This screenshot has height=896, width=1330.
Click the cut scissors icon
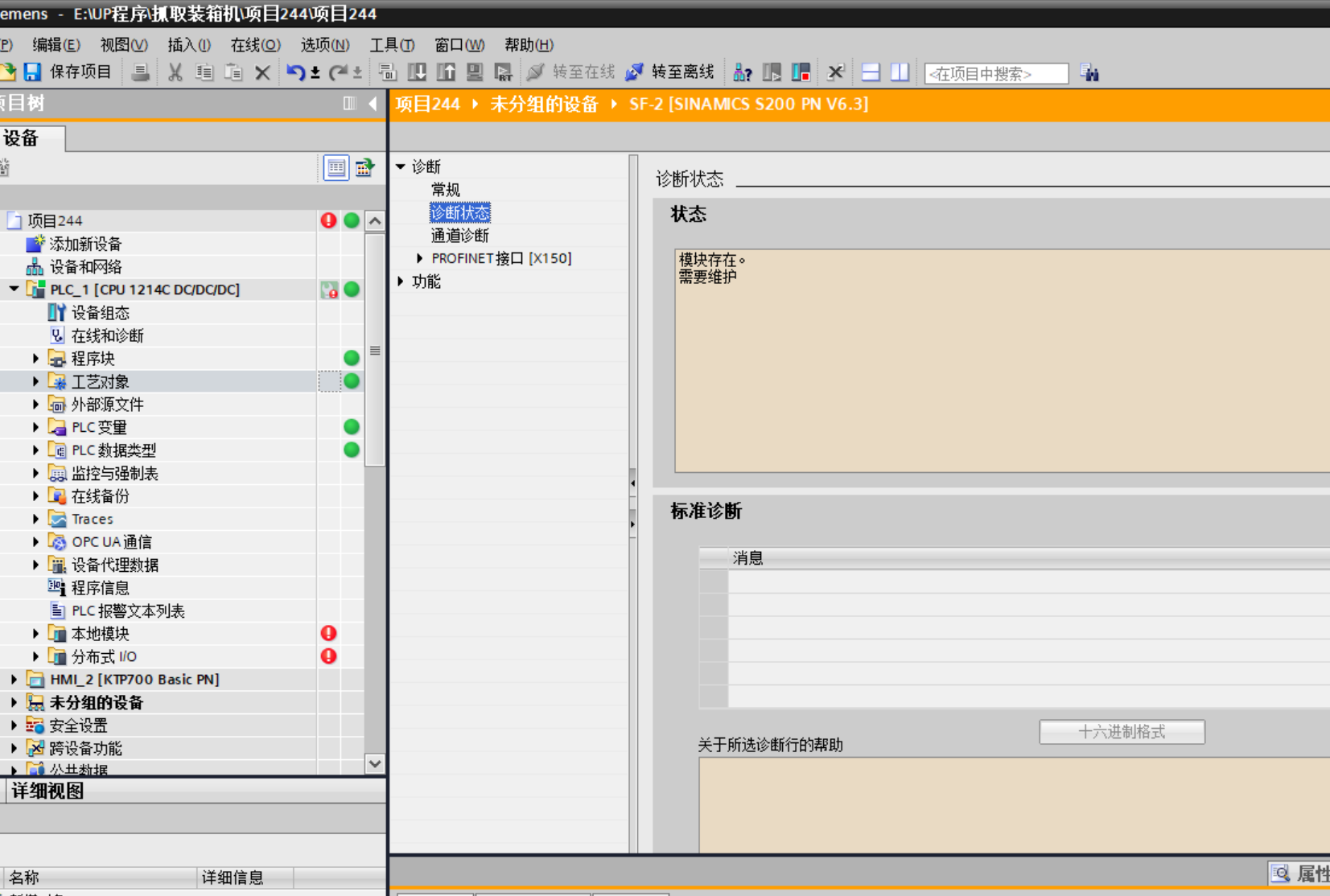175,72
